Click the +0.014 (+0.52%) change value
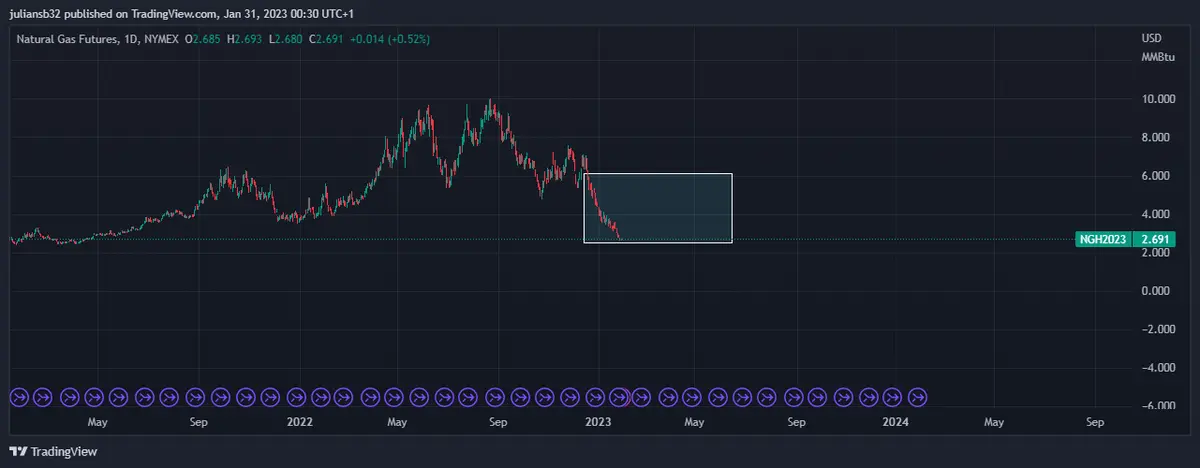Image resolution: width=1200 pixels, height=468 pixels. pyautogui.click(x=391, y=39)
